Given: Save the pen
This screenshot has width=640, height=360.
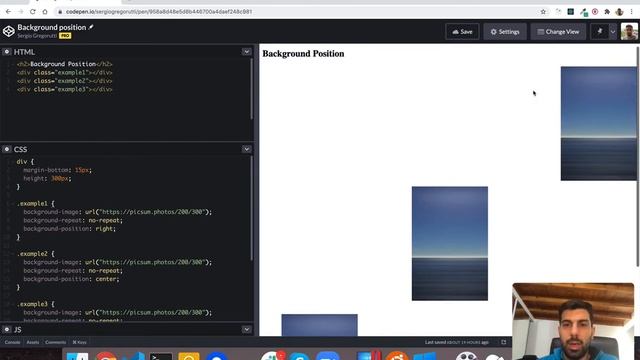Looking at the screenshot, I should point(462,31).
